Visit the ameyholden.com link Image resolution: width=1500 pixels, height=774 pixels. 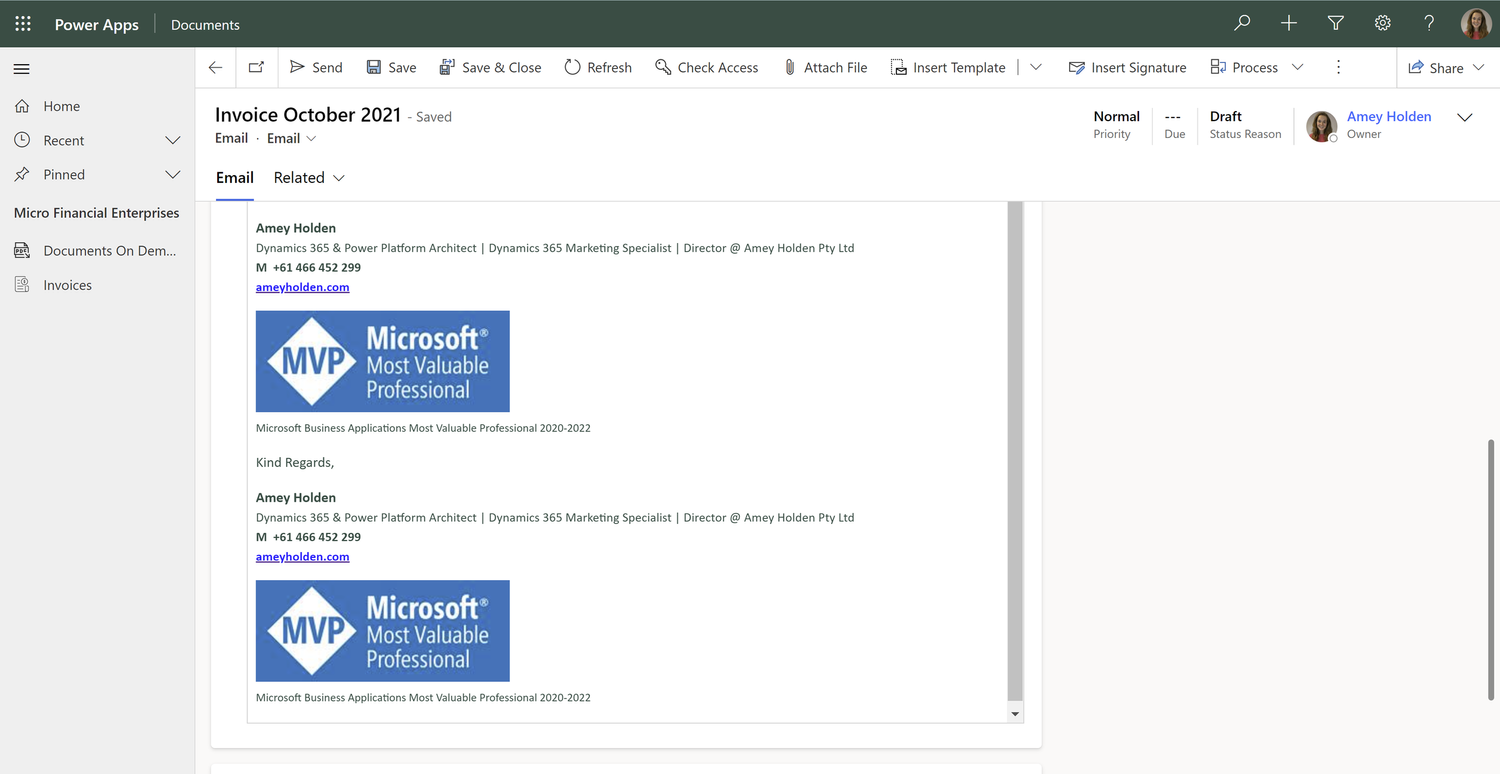click(x=302, y=287)
